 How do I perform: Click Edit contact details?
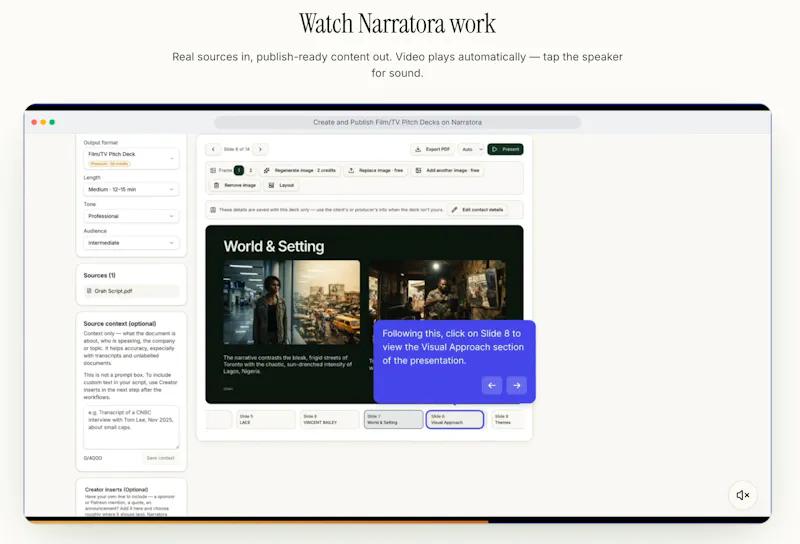[x=478, y=210]
